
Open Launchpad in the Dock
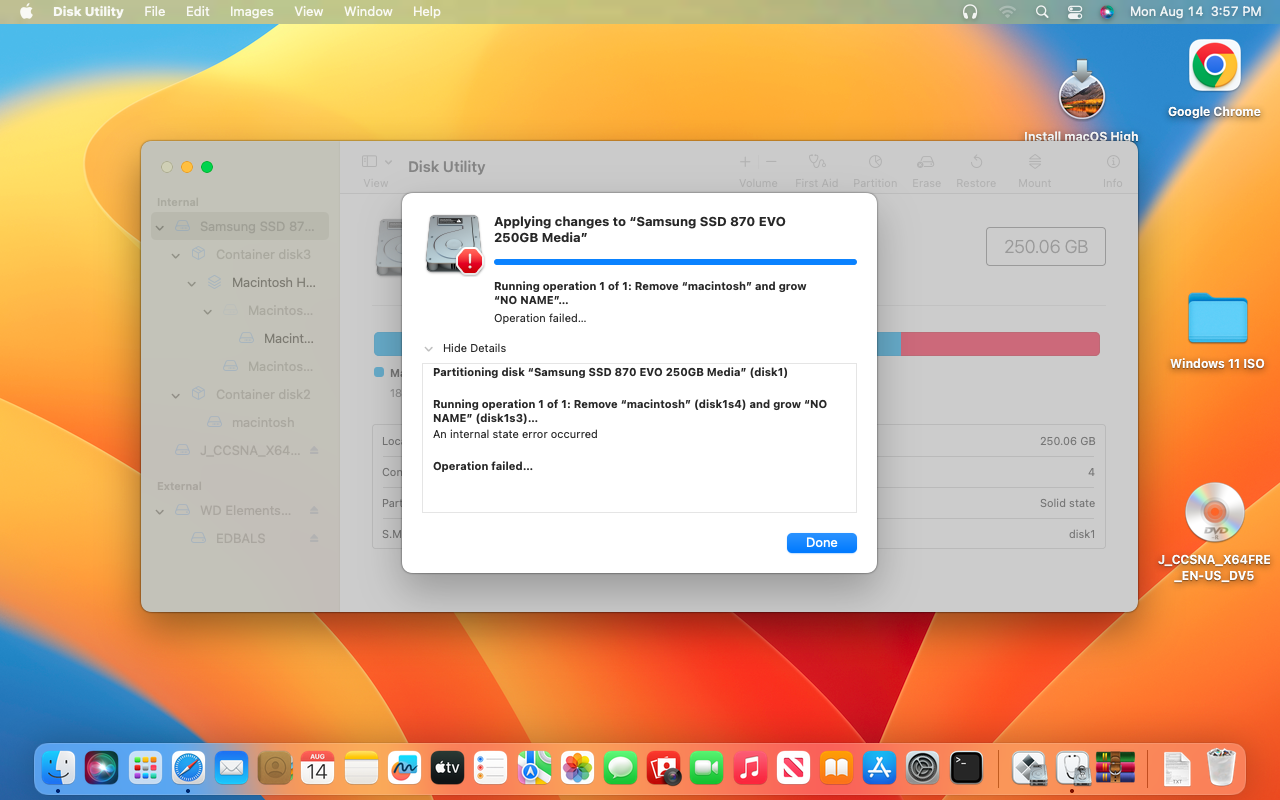145,768
